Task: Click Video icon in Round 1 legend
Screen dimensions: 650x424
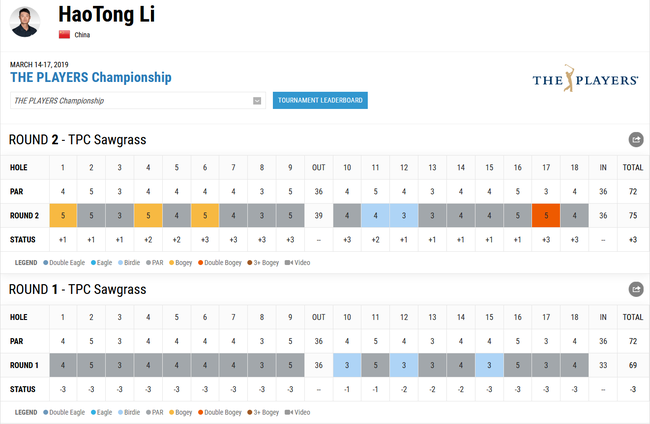Action: 289,412
